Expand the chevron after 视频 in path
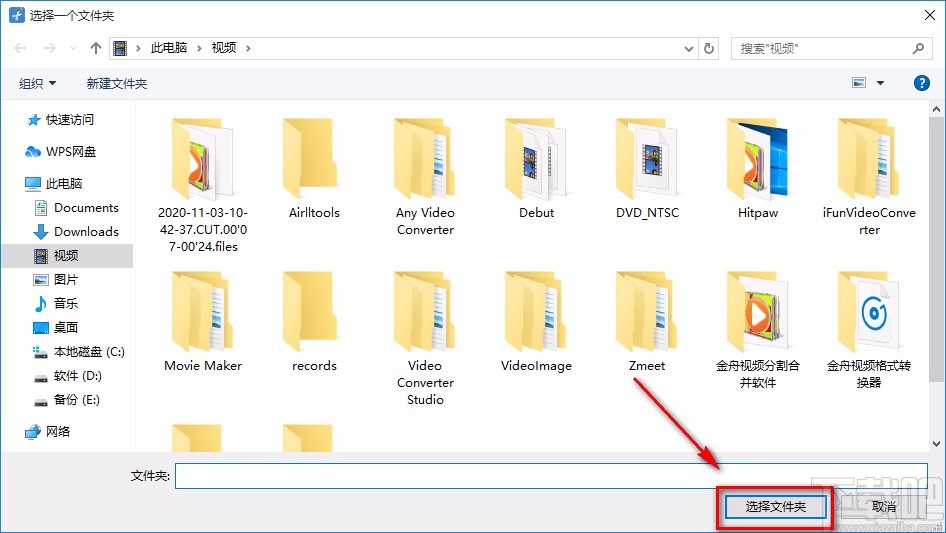The height and width of the screenshot is (533, 946). [248, 48]
